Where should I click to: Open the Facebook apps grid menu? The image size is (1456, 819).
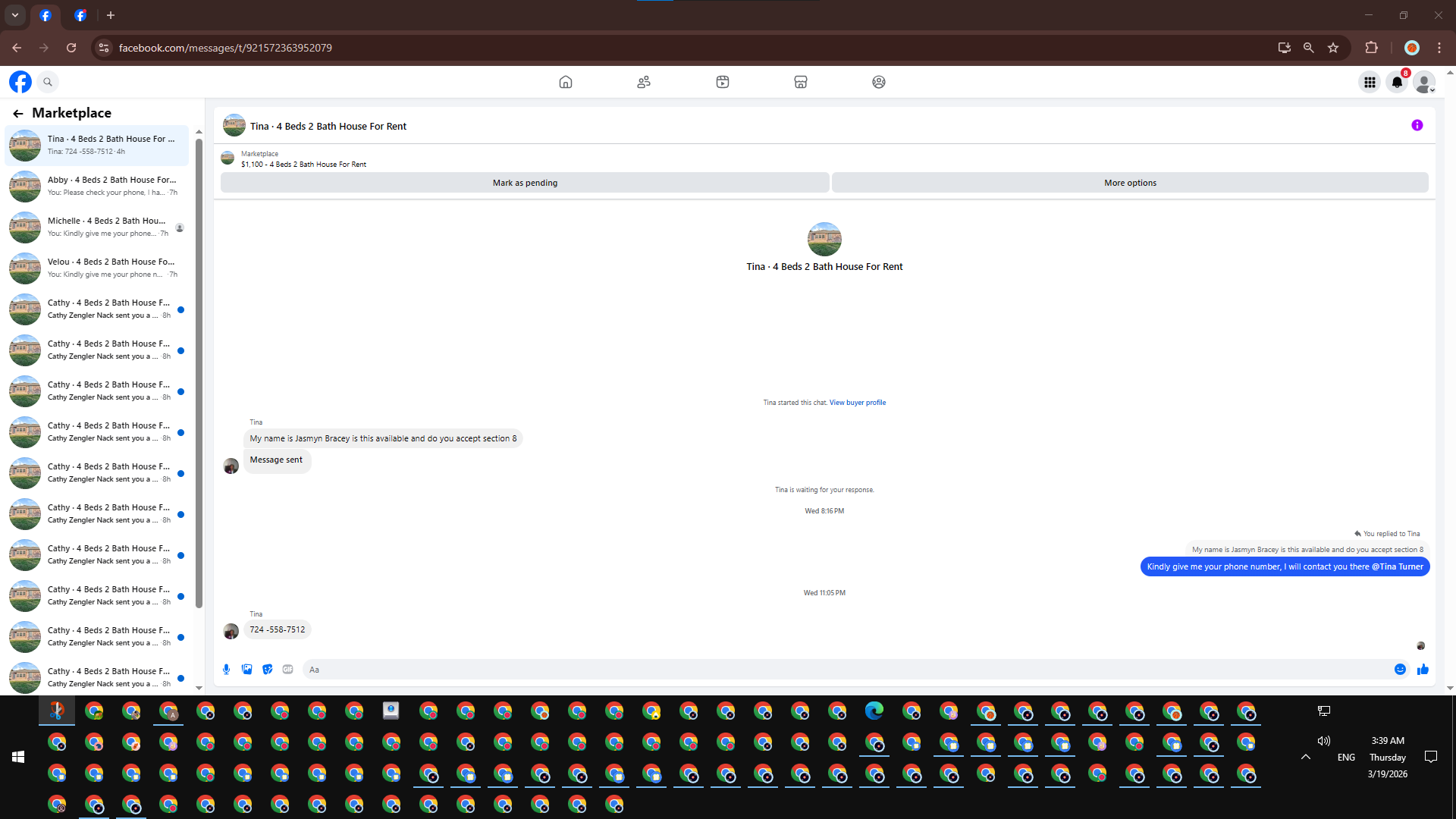1370,82
